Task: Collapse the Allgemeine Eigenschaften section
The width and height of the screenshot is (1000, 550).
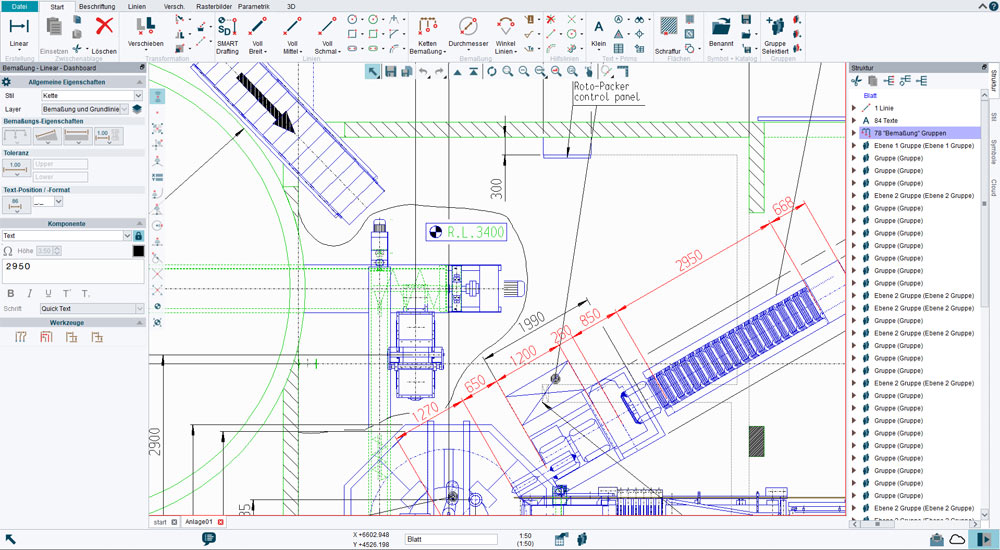Action: [140, 82]
